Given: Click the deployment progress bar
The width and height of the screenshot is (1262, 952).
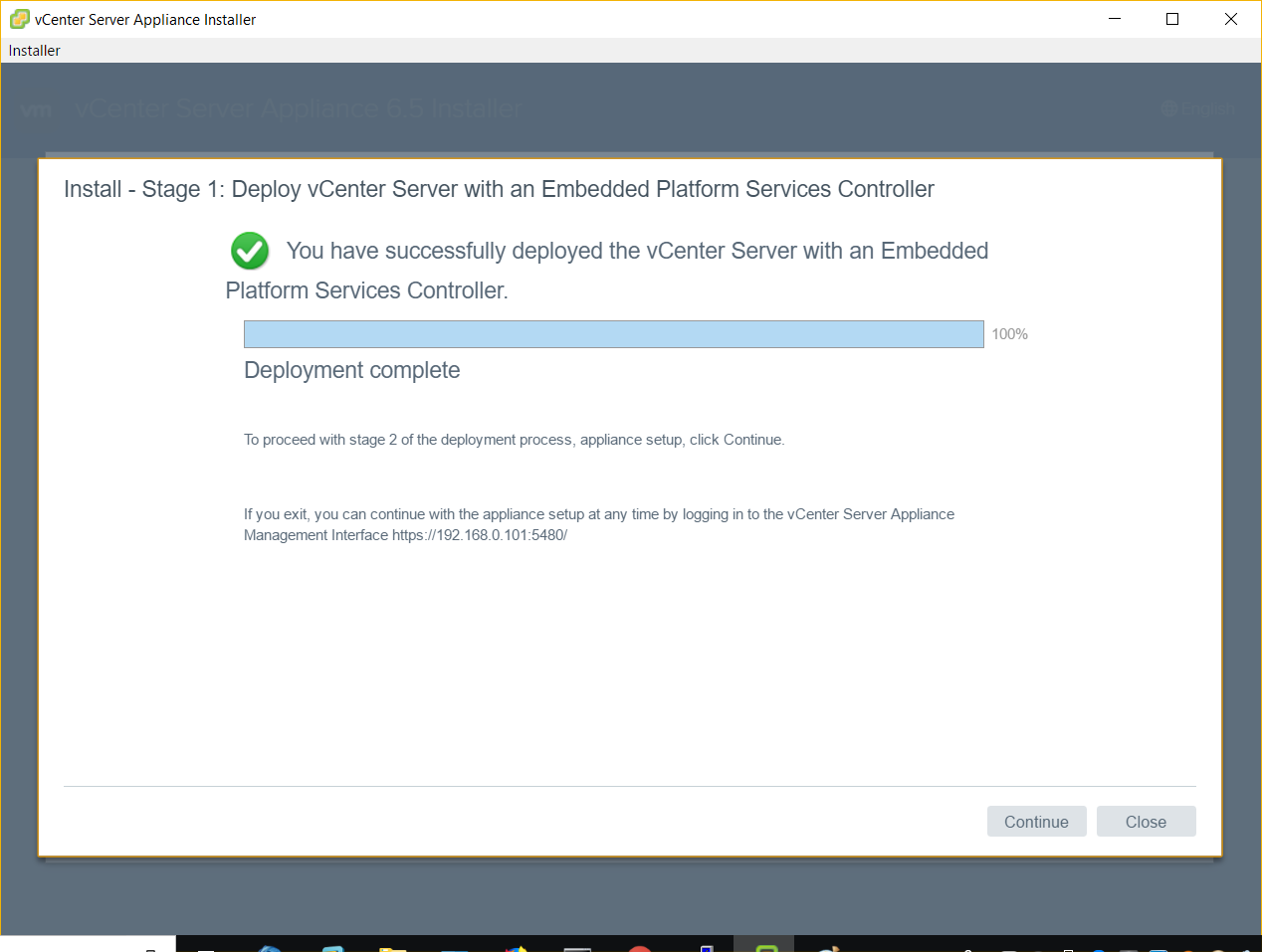Looking at the screenshot, I should 614,334.
